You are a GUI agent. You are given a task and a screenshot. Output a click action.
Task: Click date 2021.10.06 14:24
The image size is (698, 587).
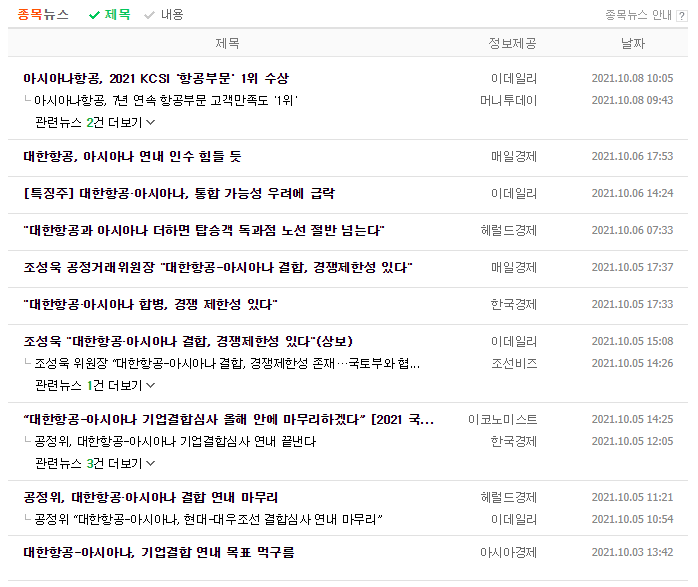[x=632, y=193]
